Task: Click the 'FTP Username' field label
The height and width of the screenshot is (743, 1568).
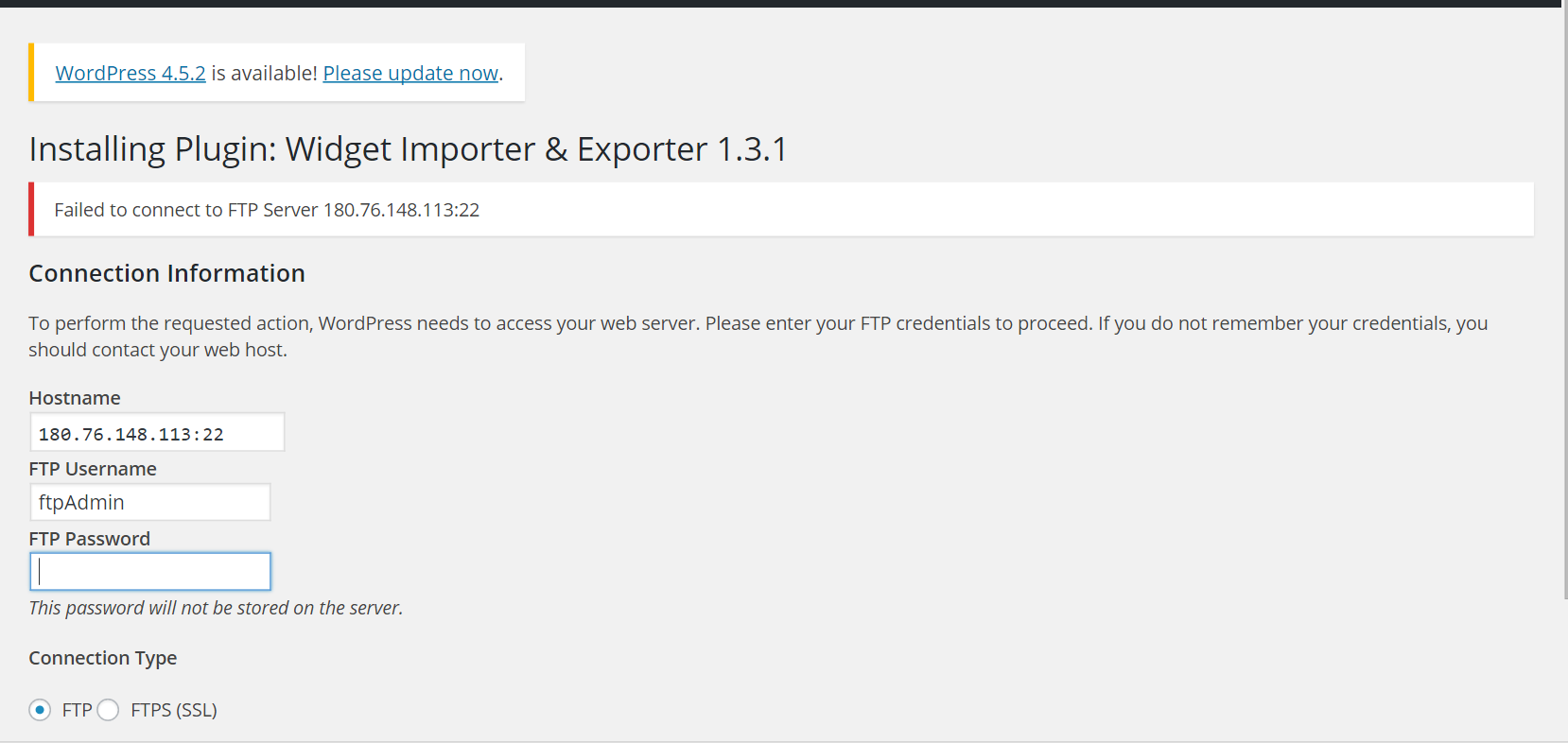Action: [93, 469]
